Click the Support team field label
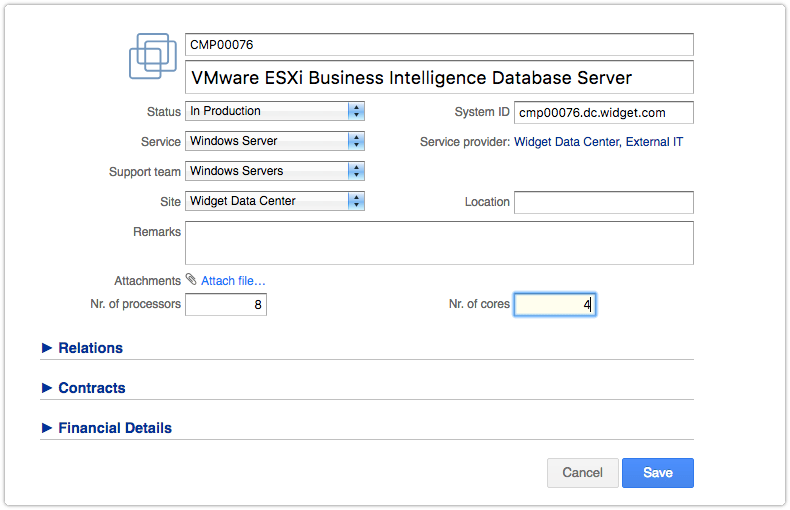Image resolution: width=790 pixels, height=510 pixels. coord(145,172)
